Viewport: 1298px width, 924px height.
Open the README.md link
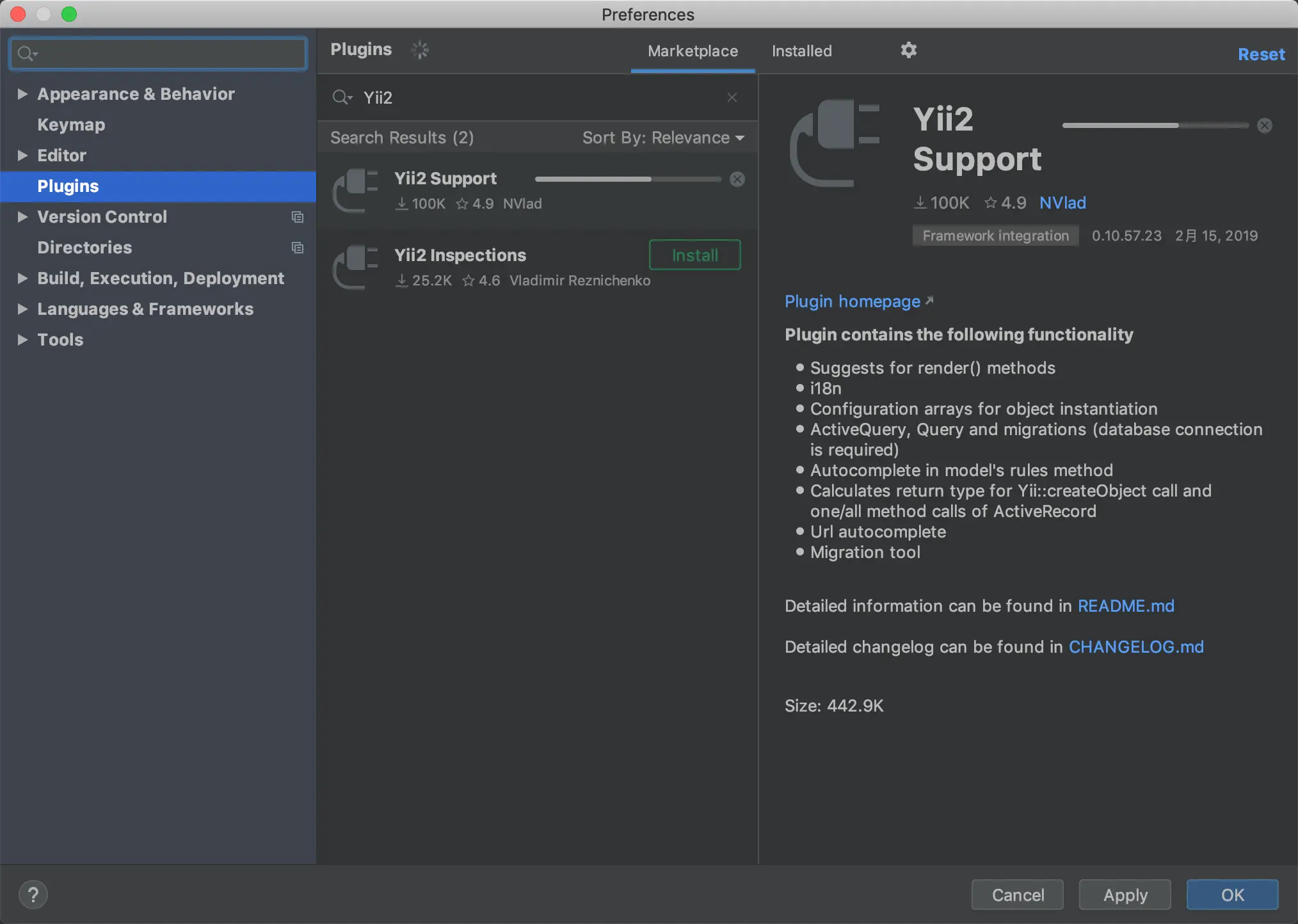[1126, 606]
